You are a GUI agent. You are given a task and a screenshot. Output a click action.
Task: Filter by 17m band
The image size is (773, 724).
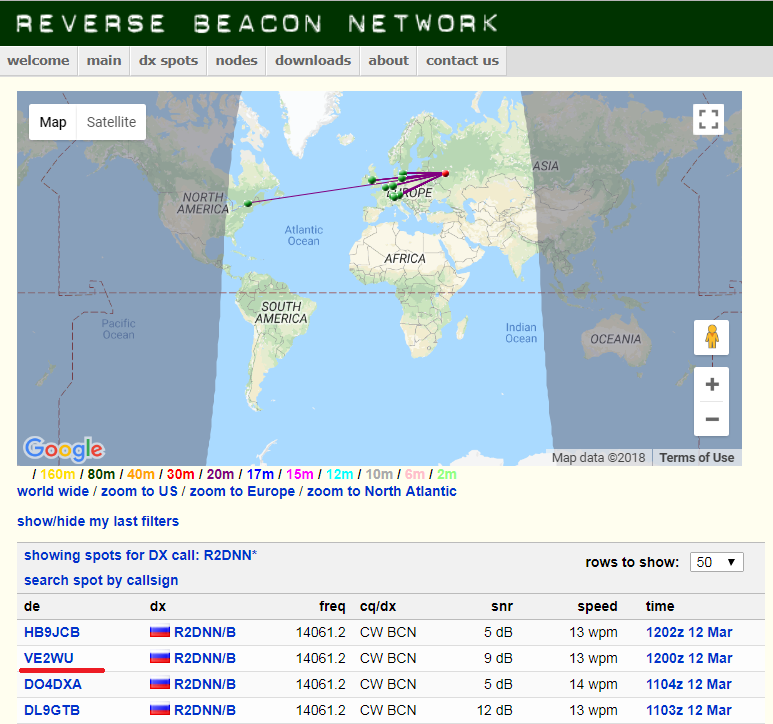[260, 474]
